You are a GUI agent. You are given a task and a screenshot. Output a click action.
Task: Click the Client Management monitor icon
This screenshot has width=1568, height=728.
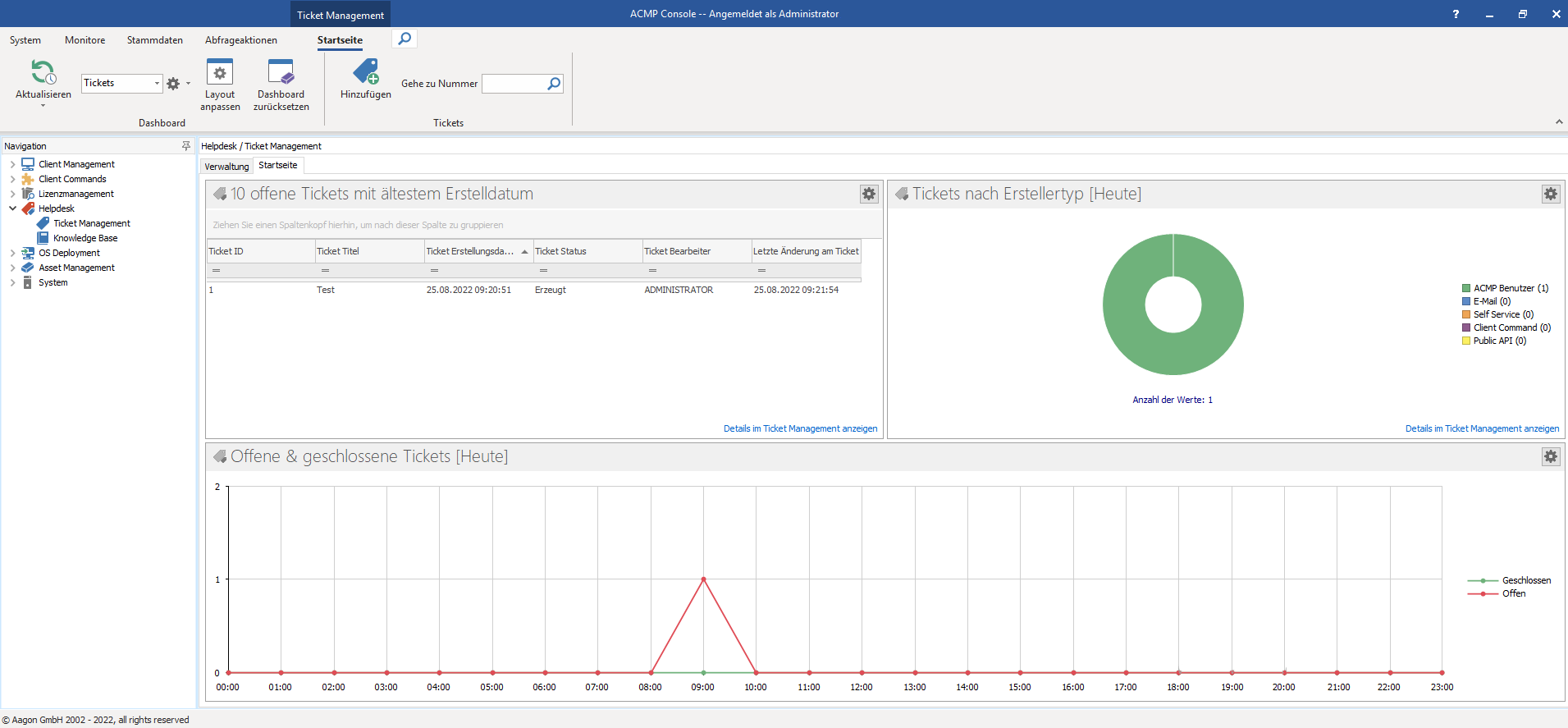[28, 164]
